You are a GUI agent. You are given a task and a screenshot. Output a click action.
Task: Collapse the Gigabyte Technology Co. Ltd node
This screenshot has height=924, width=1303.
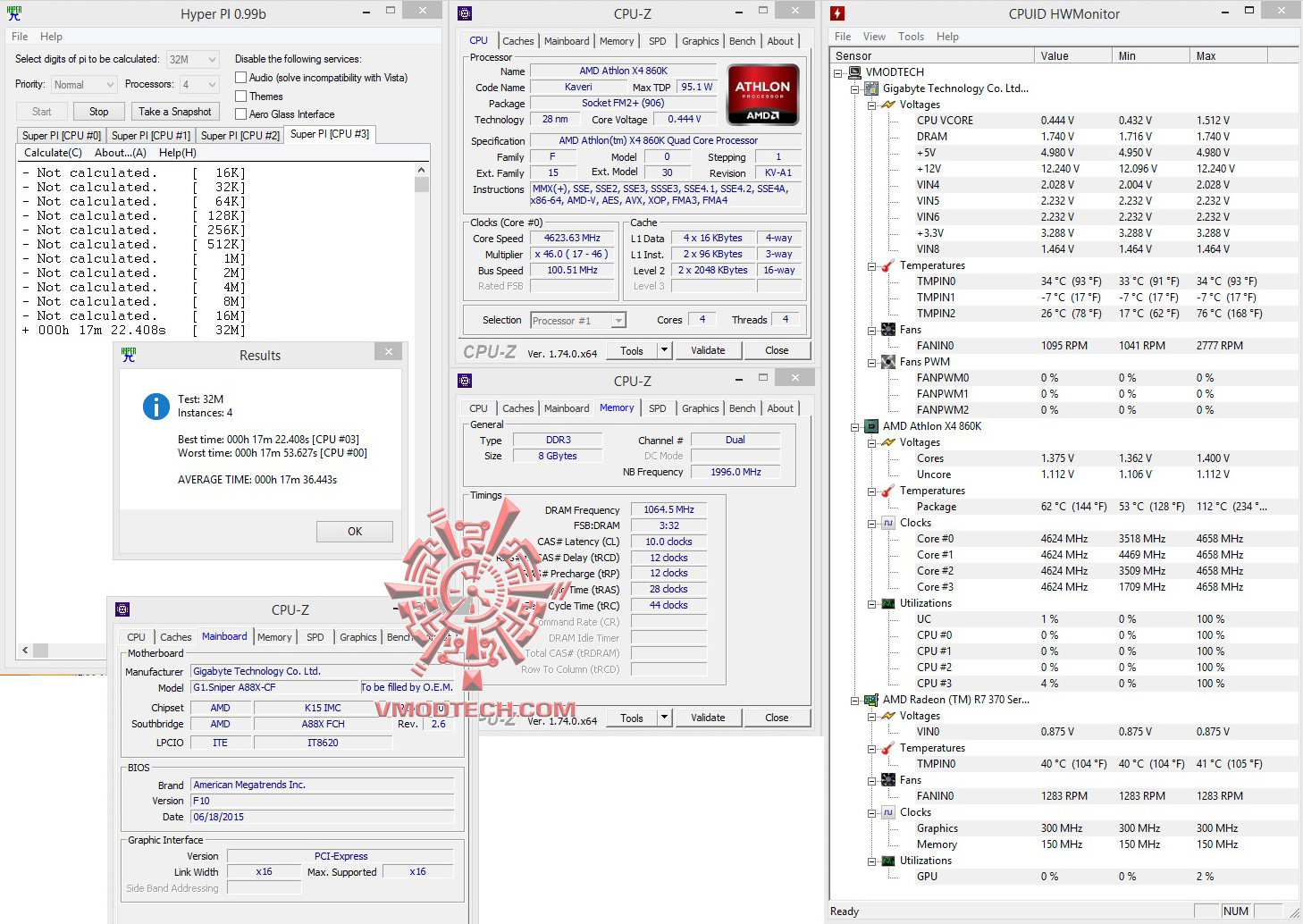pos(855,88)
